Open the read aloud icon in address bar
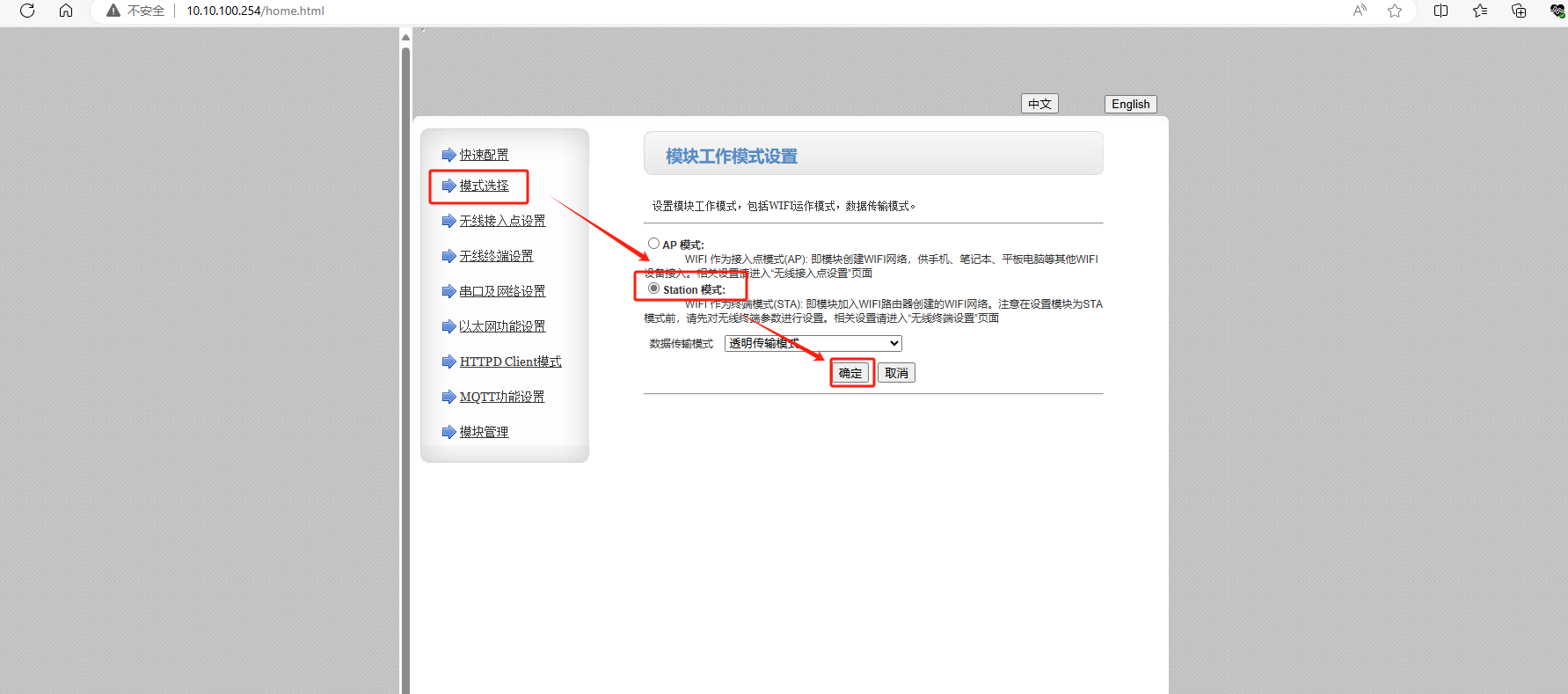The image size is (1568, 694). 1360,11
